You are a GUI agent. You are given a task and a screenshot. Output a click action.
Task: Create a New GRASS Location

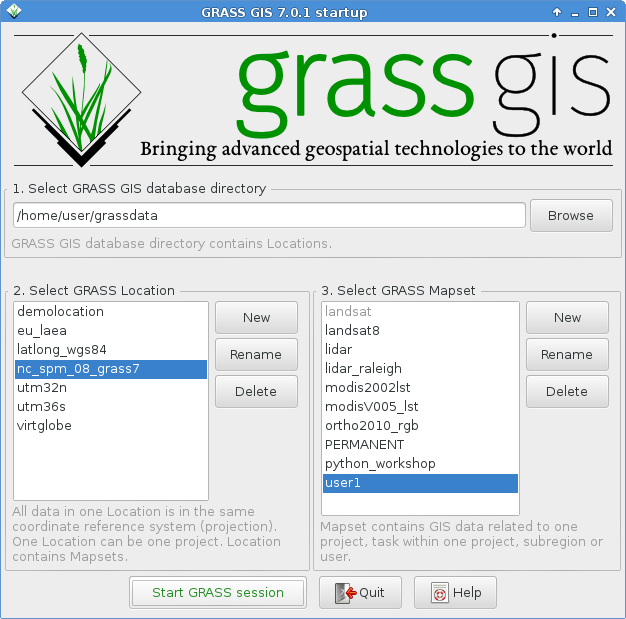[x=256, y=317]
